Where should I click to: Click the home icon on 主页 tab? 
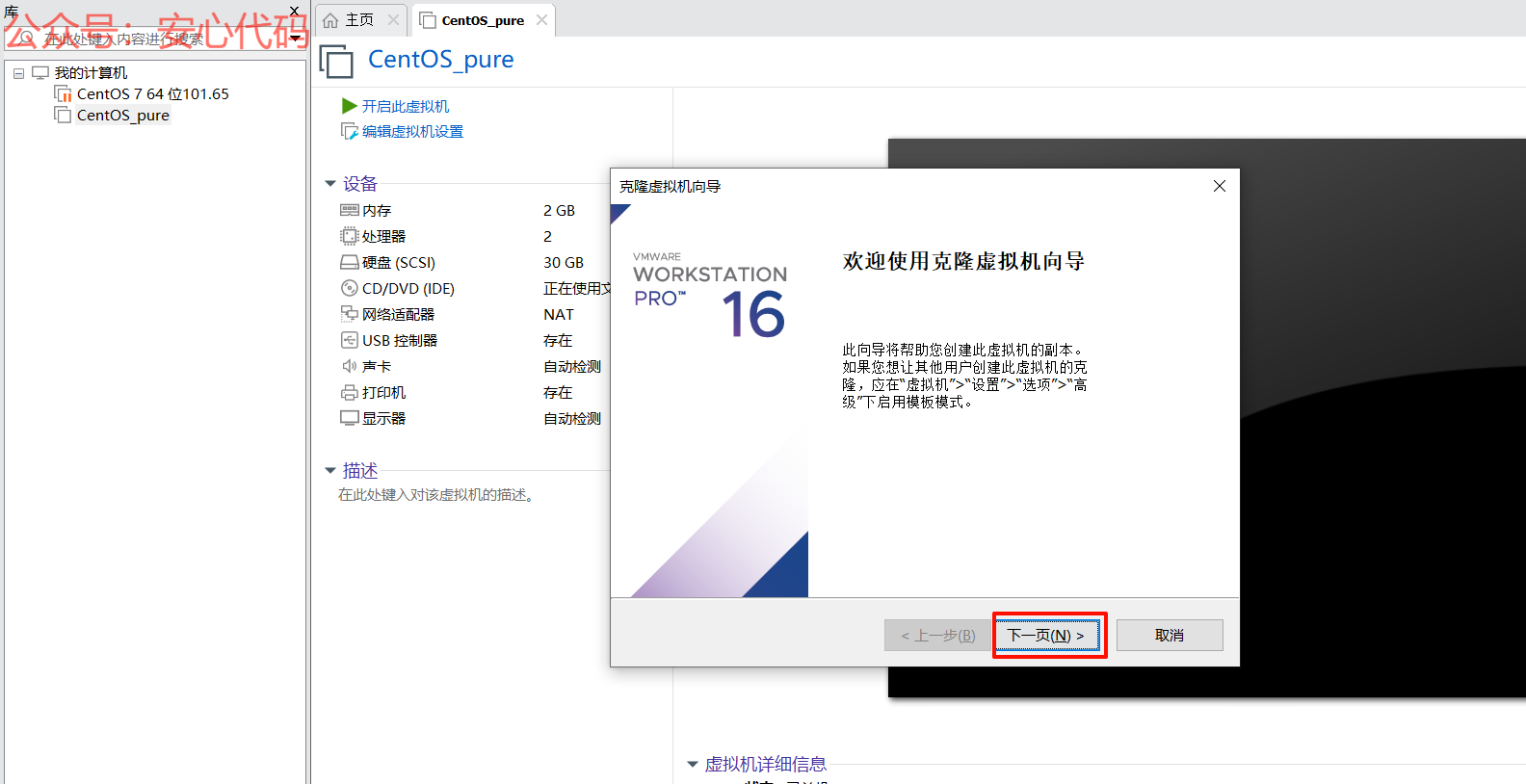[x=330, y=20]
